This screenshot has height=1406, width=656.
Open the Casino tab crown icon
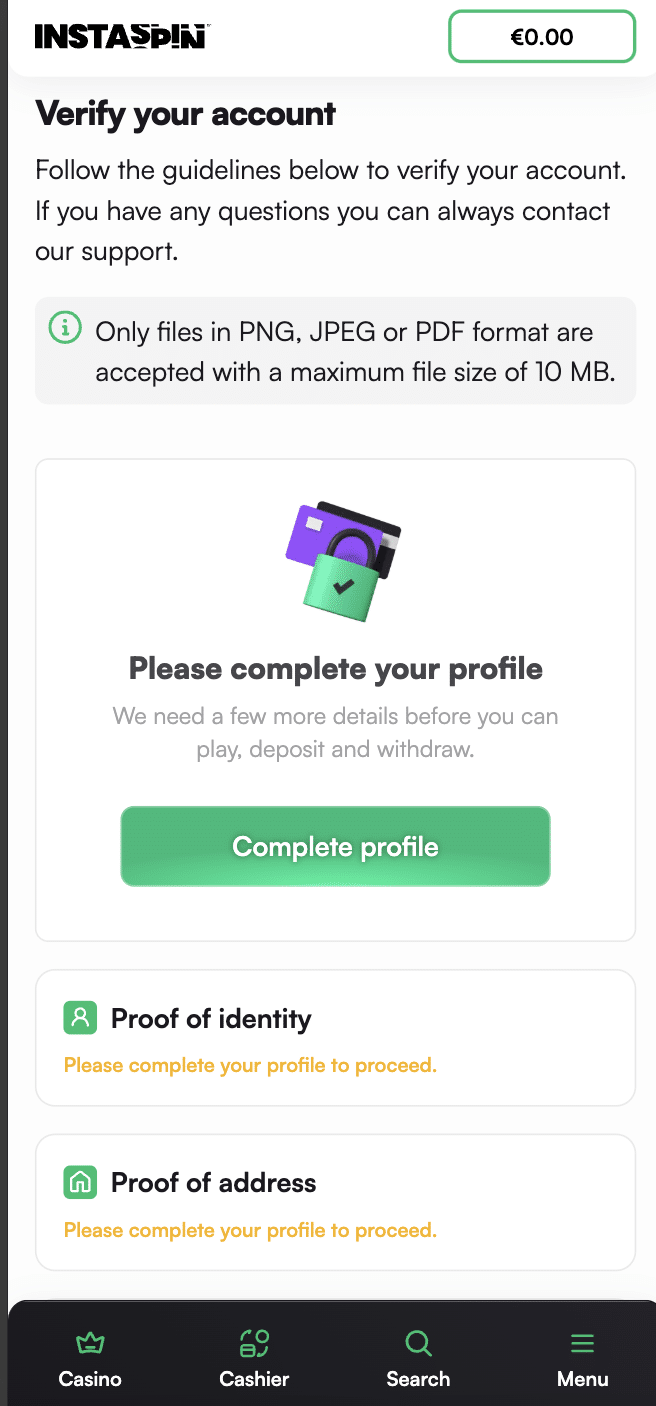(90, 1343)
